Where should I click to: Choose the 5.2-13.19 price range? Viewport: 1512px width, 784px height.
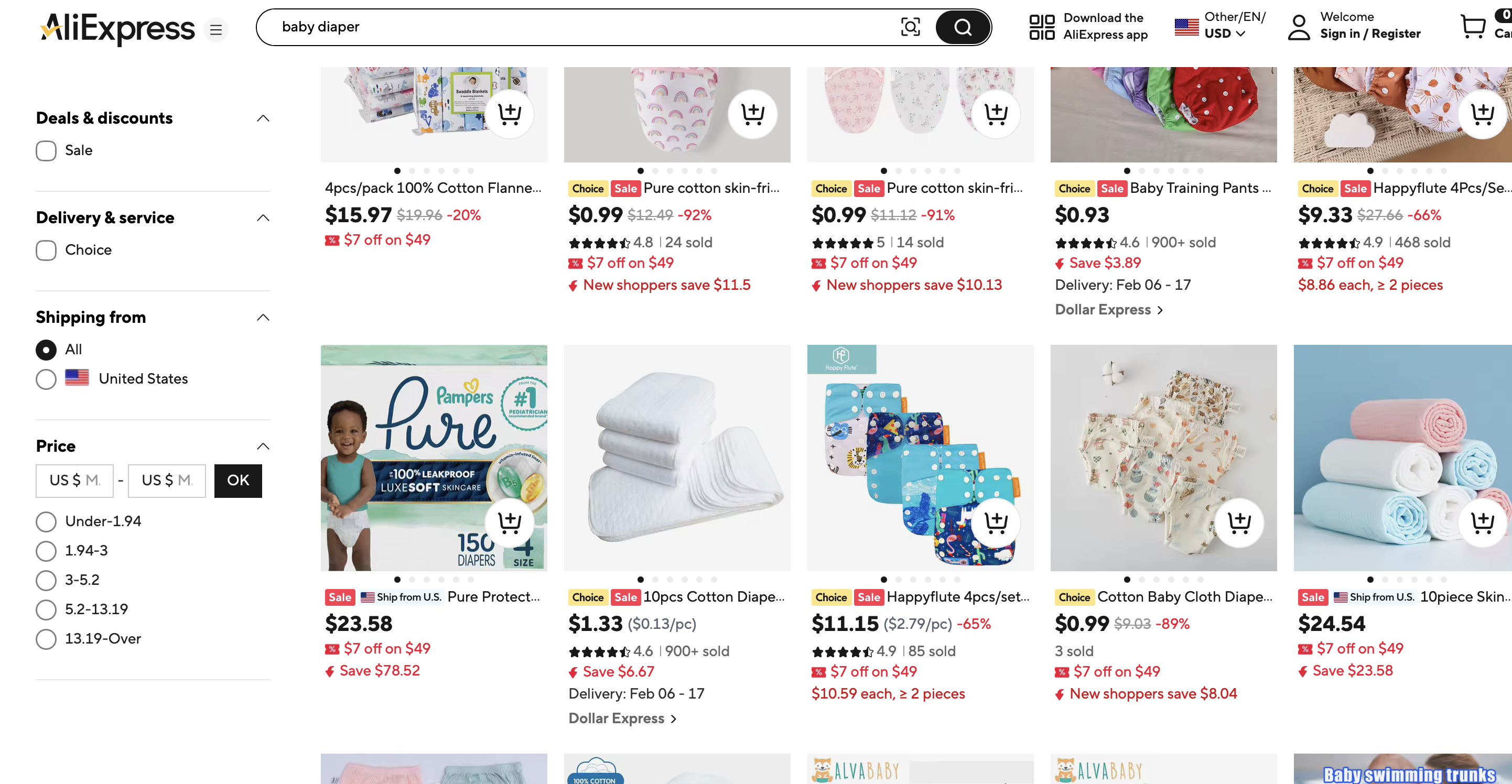[x=46, y=609]
